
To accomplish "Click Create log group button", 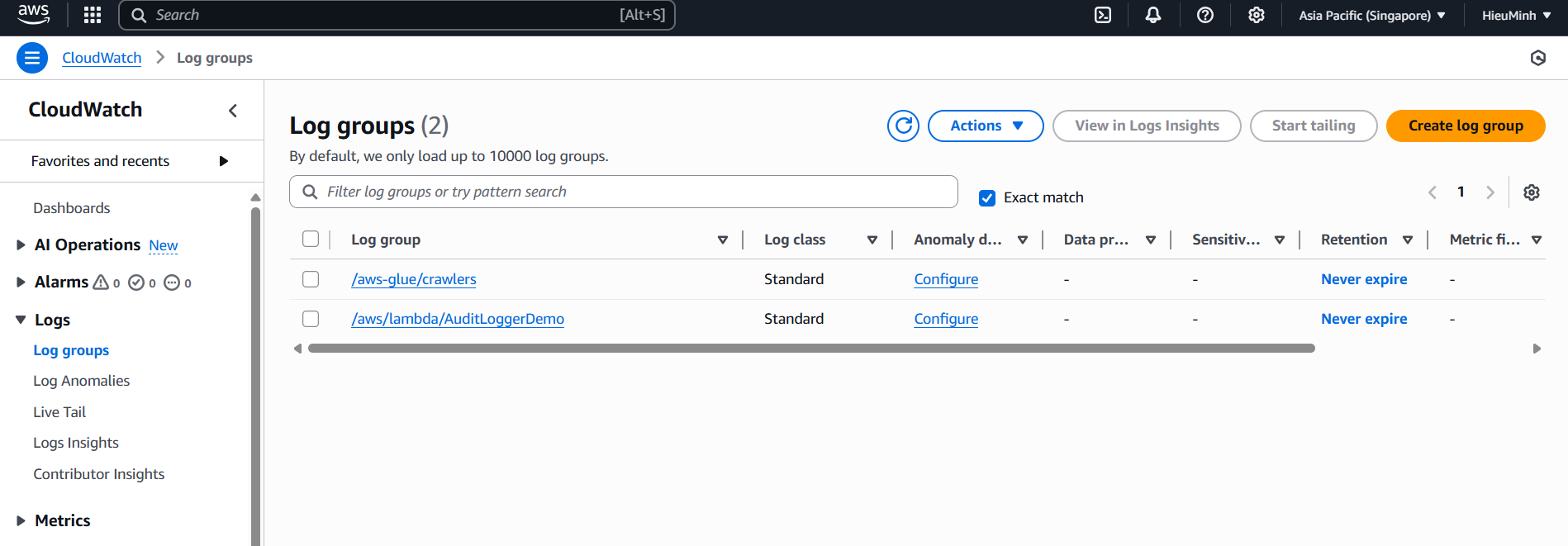I will click(x=1466, y=126).
